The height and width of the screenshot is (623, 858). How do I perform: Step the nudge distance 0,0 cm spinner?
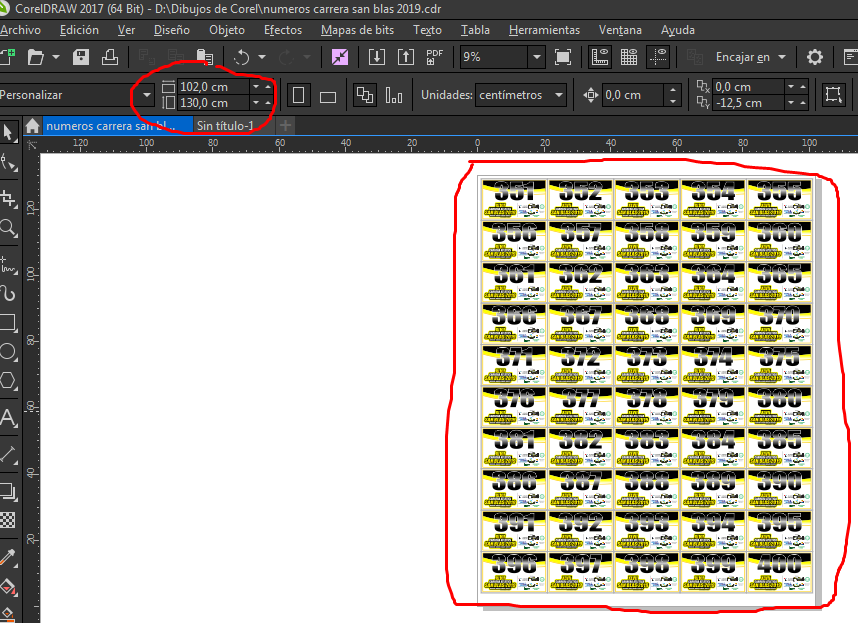tap(673, 95)
